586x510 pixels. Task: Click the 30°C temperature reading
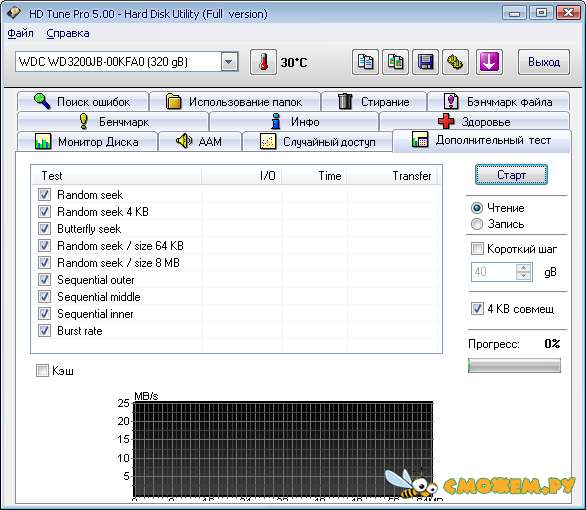[x=294, y=62]
